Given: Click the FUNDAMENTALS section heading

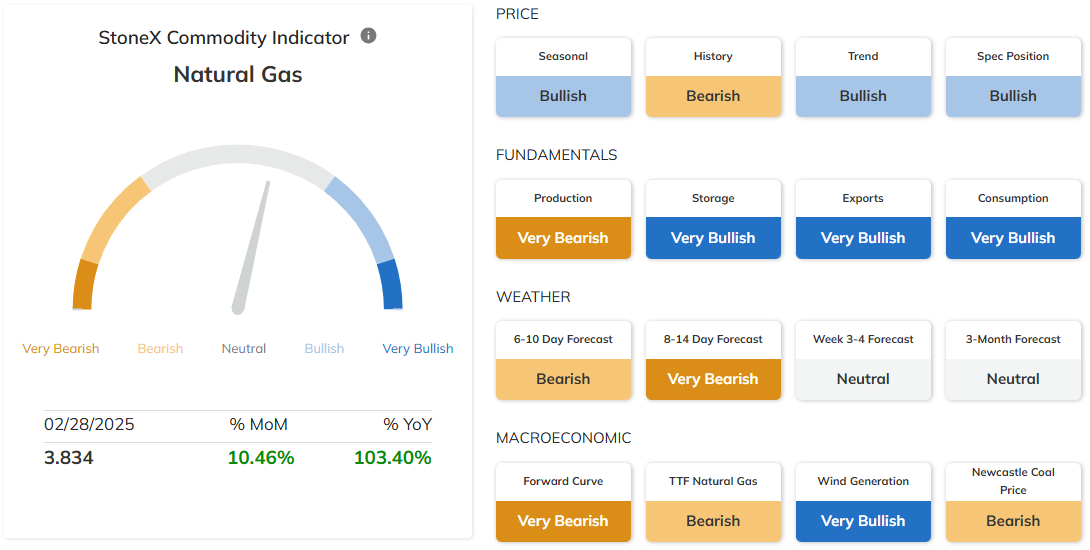Looking at the screenshot, I should (x=556, y=155).
